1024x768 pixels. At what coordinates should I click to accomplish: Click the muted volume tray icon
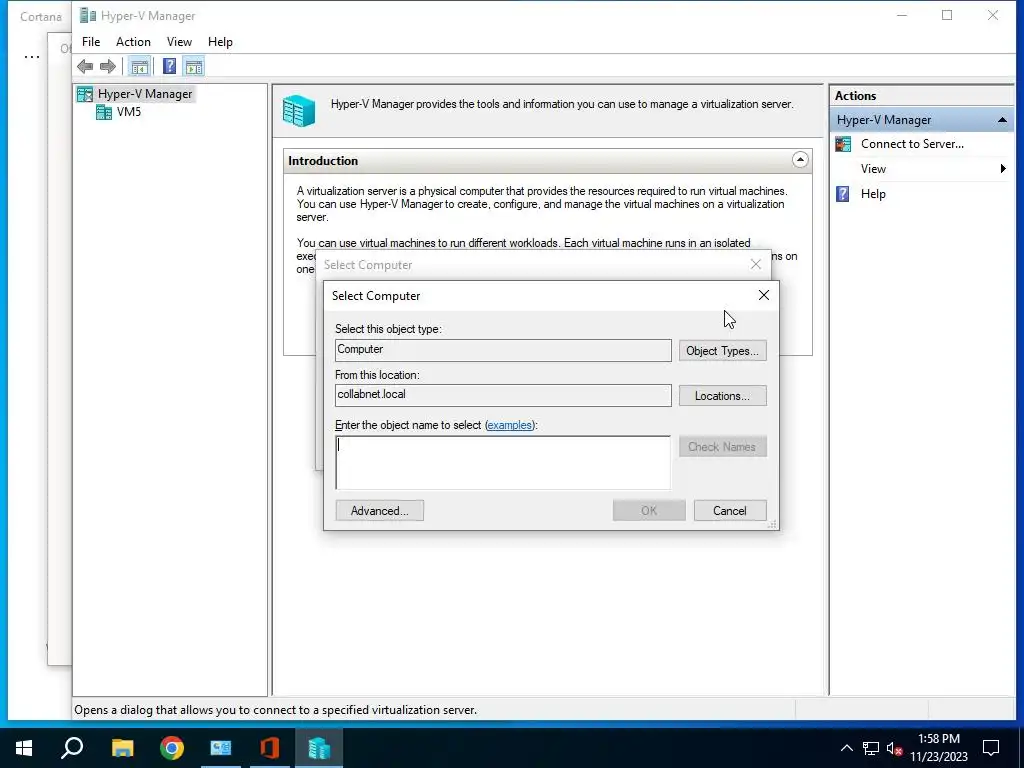coord(895,748)
